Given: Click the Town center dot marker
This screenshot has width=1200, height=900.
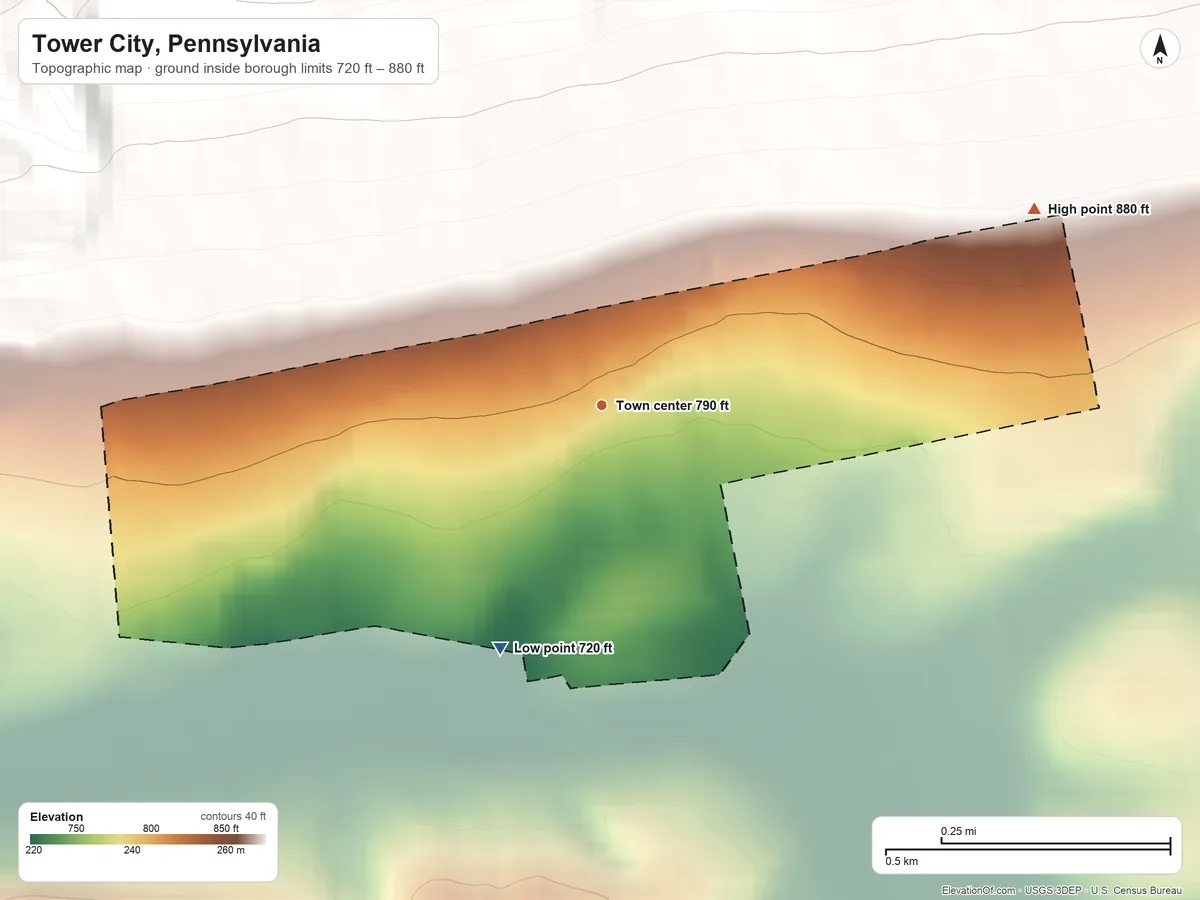Looking at the screenshot, I should [x=601, y=405].
